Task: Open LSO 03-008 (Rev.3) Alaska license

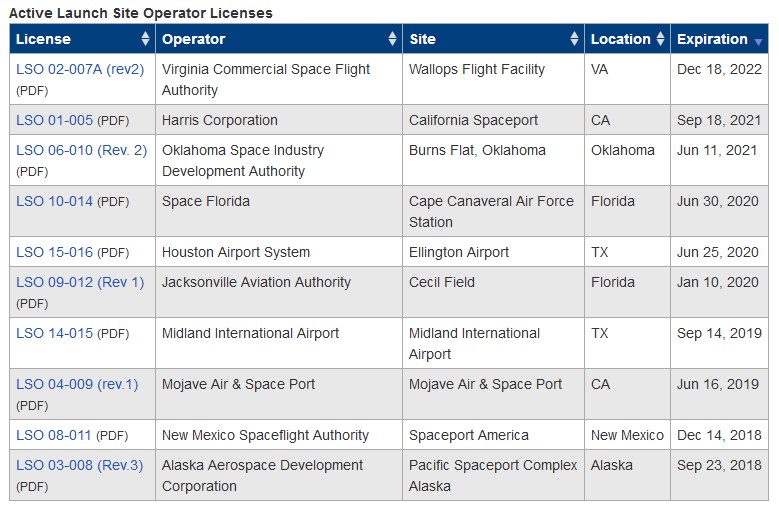Action: (79, 465)
